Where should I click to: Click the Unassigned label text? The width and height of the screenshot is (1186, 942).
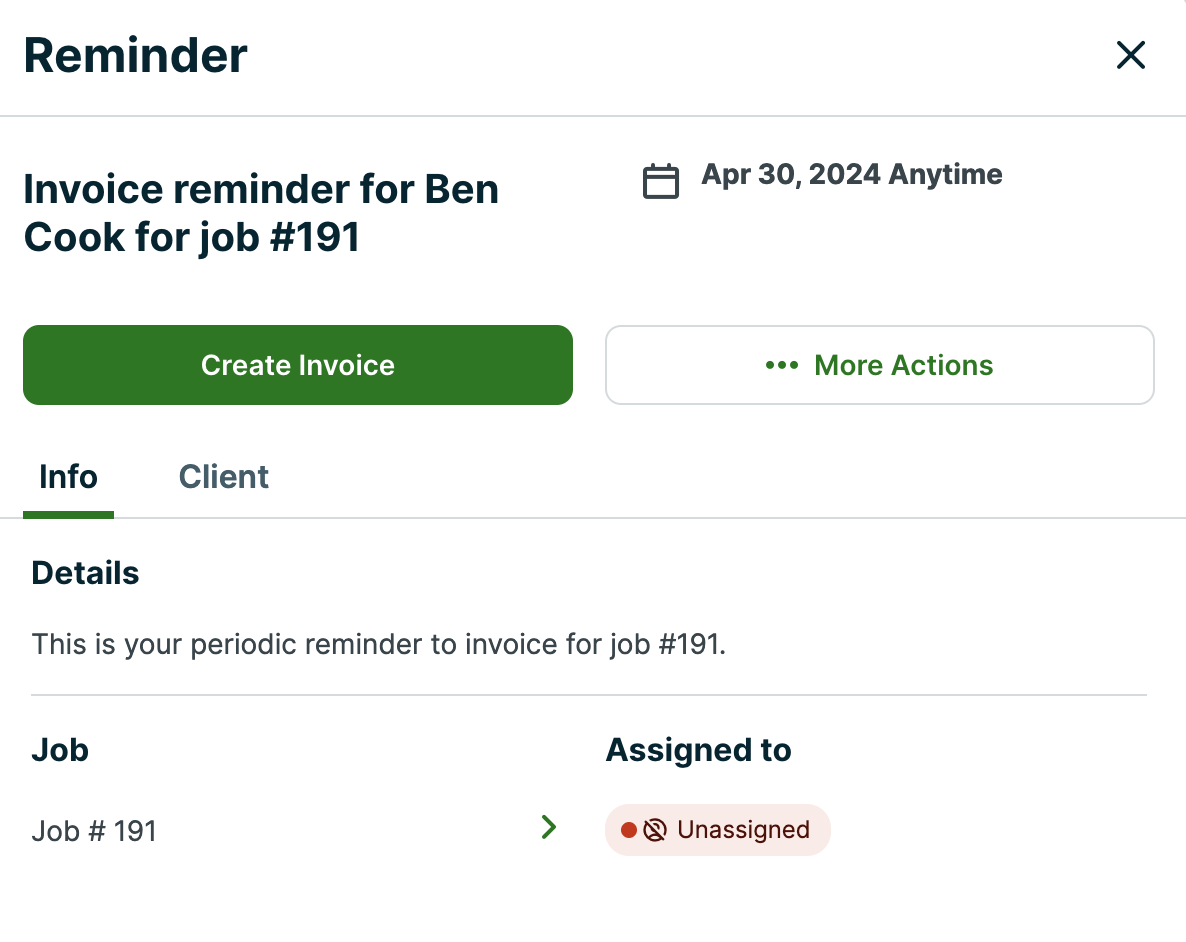click(x=743, y=830)
